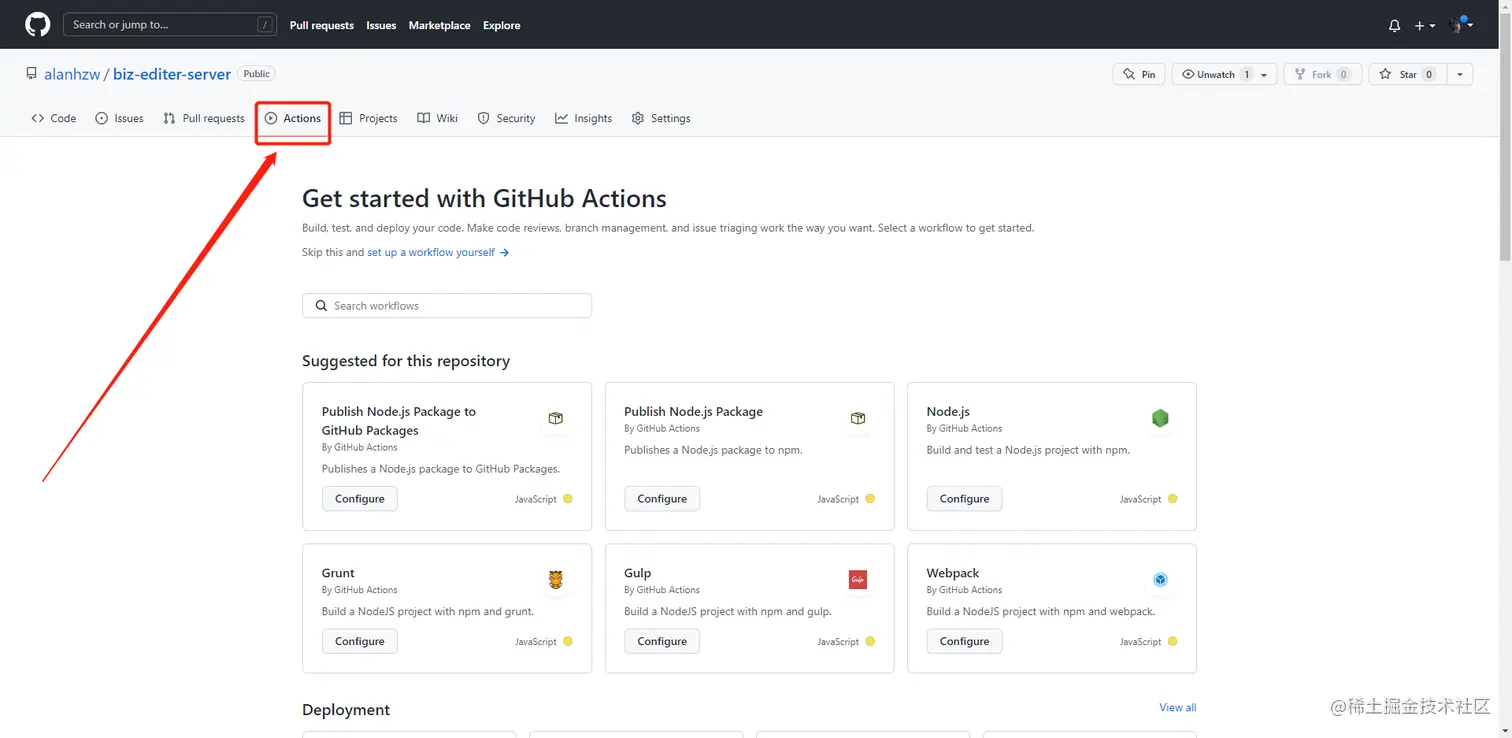Click Issues in top header
Screen dimensions: 1512x738
381,26
